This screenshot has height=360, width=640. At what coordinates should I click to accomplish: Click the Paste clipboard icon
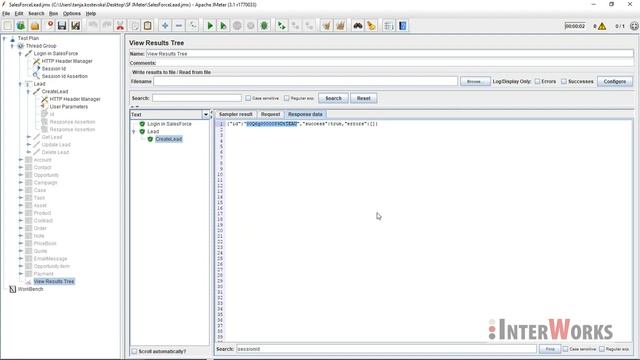(148, 26)
